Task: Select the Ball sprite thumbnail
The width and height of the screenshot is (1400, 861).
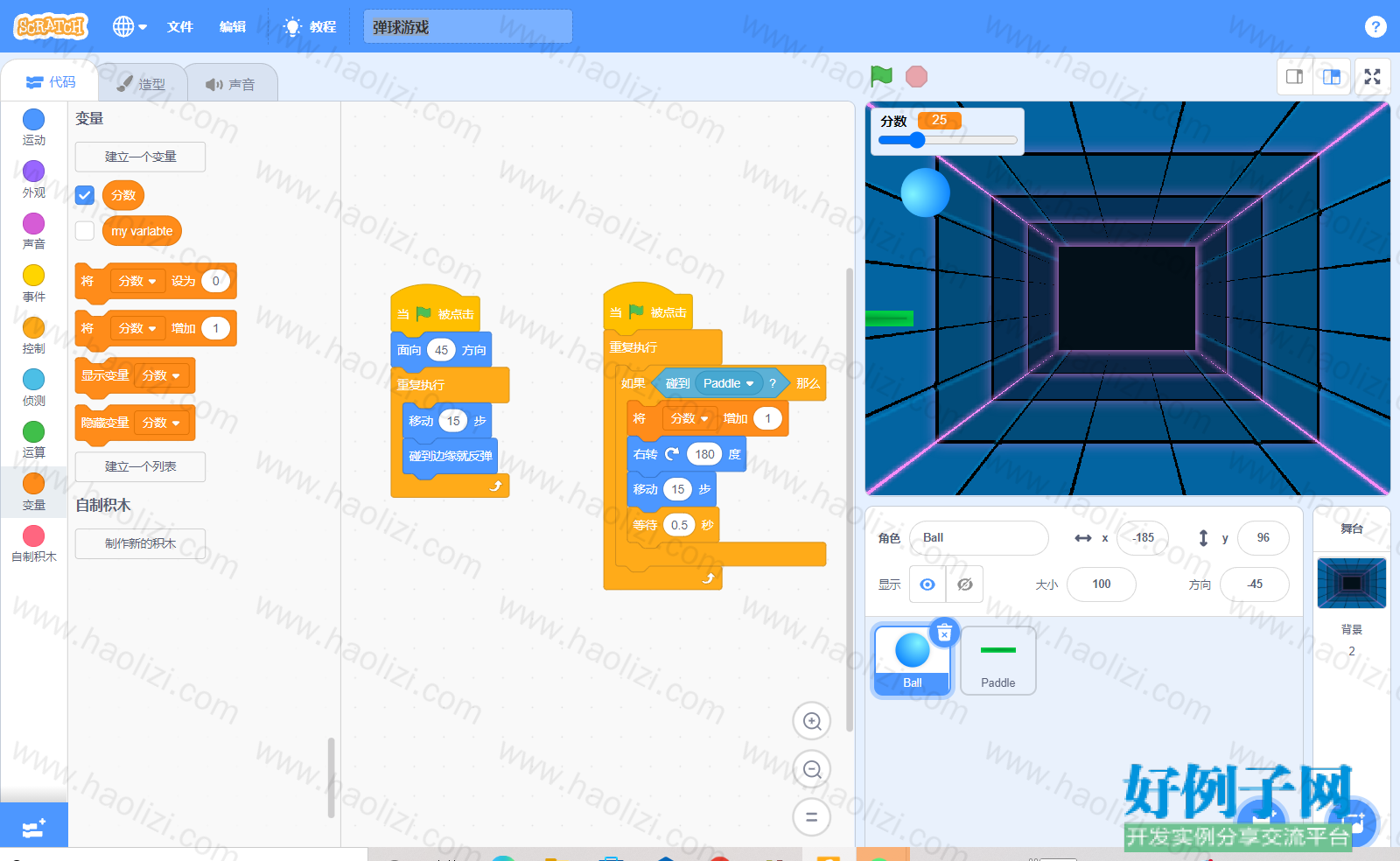Action: tap(913, 661)
